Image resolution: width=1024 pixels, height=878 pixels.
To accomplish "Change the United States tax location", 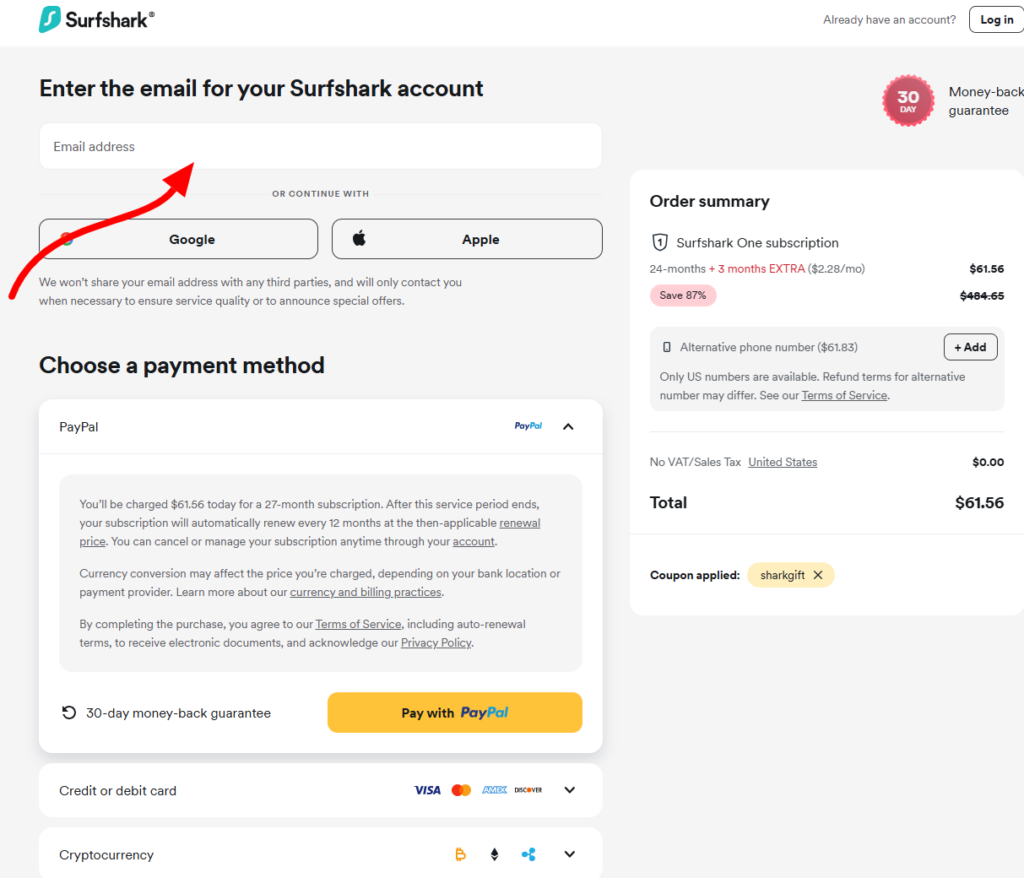I will pyautogui.click(x=782, y=462).
